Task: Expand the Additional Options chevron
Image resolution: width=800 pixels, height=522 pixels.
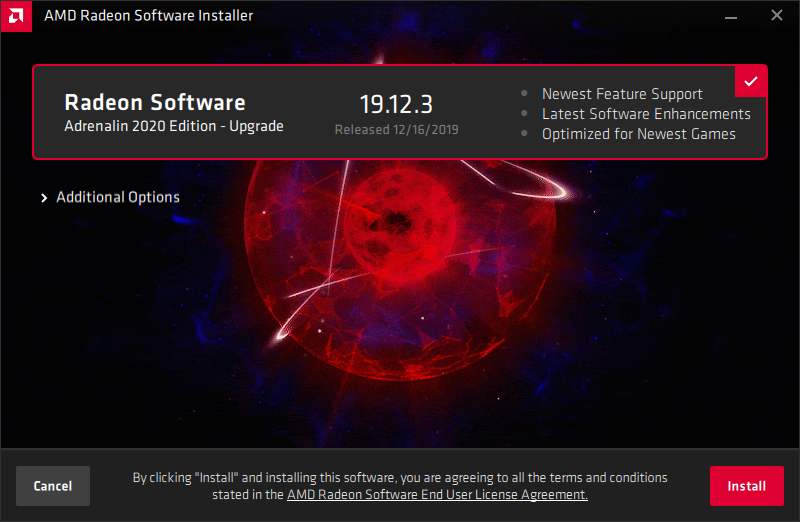Action: [44, 198]
